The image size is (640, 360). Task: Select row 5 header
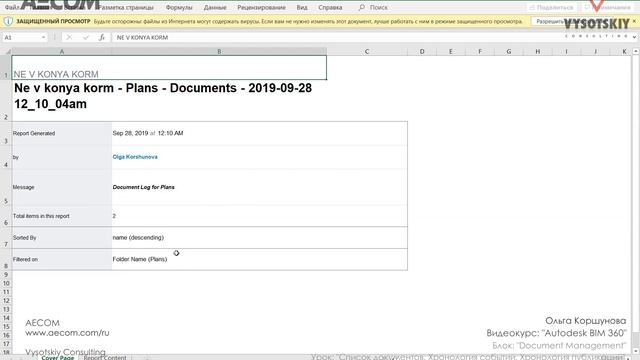(x=6, y=187)
